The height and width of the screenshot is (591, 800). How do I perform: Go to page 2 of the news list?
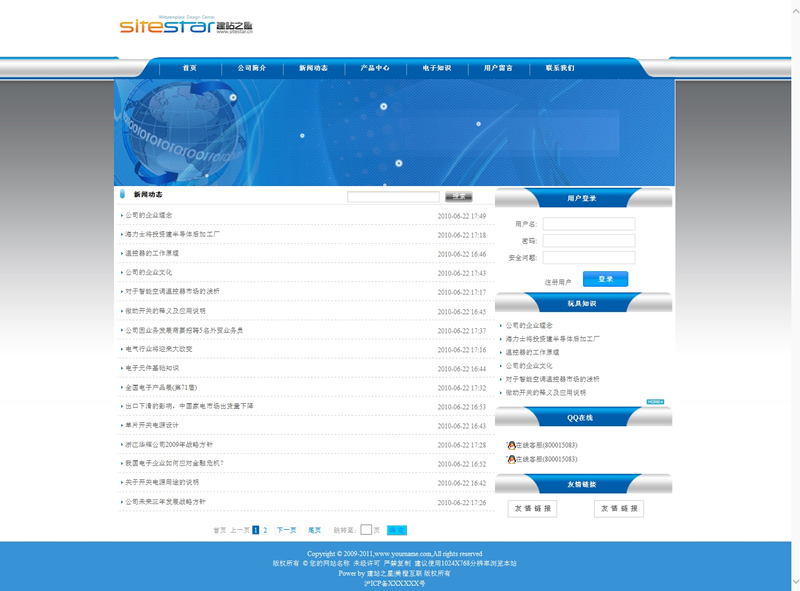(x=265, y=530)
